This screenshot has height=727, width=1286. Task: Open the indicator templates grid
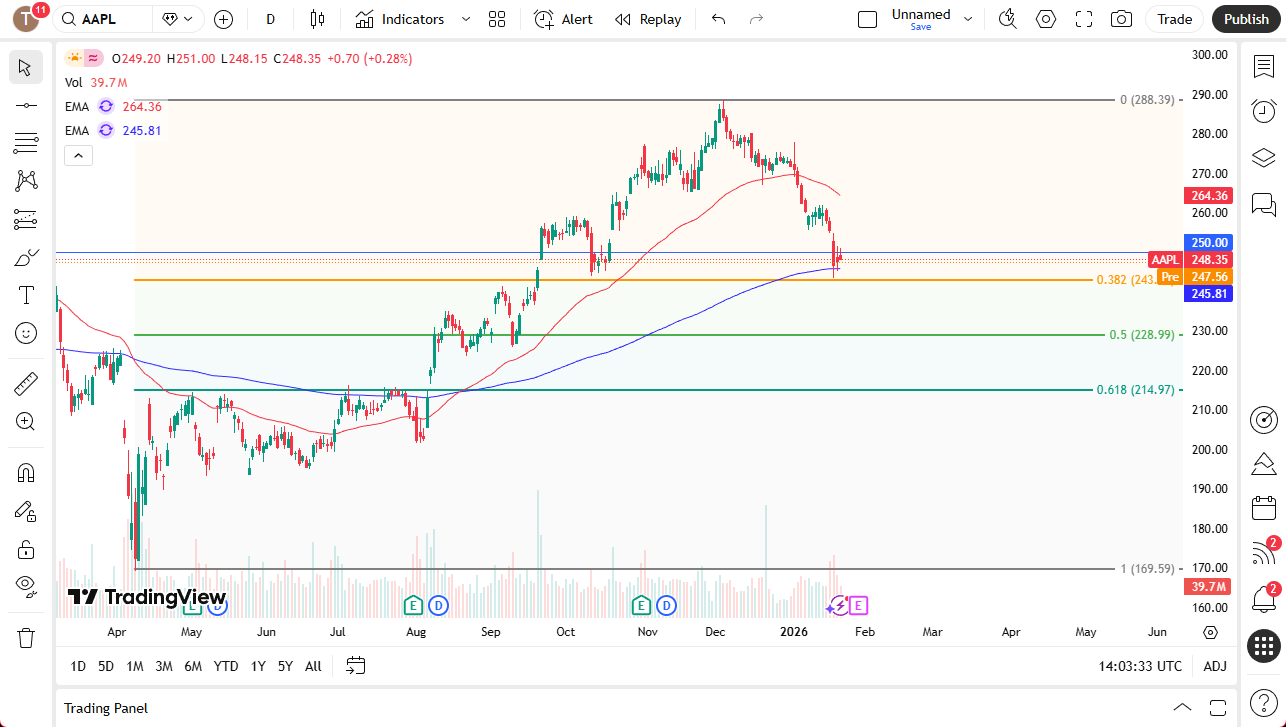pyautogui.click(x=497, y=19)
